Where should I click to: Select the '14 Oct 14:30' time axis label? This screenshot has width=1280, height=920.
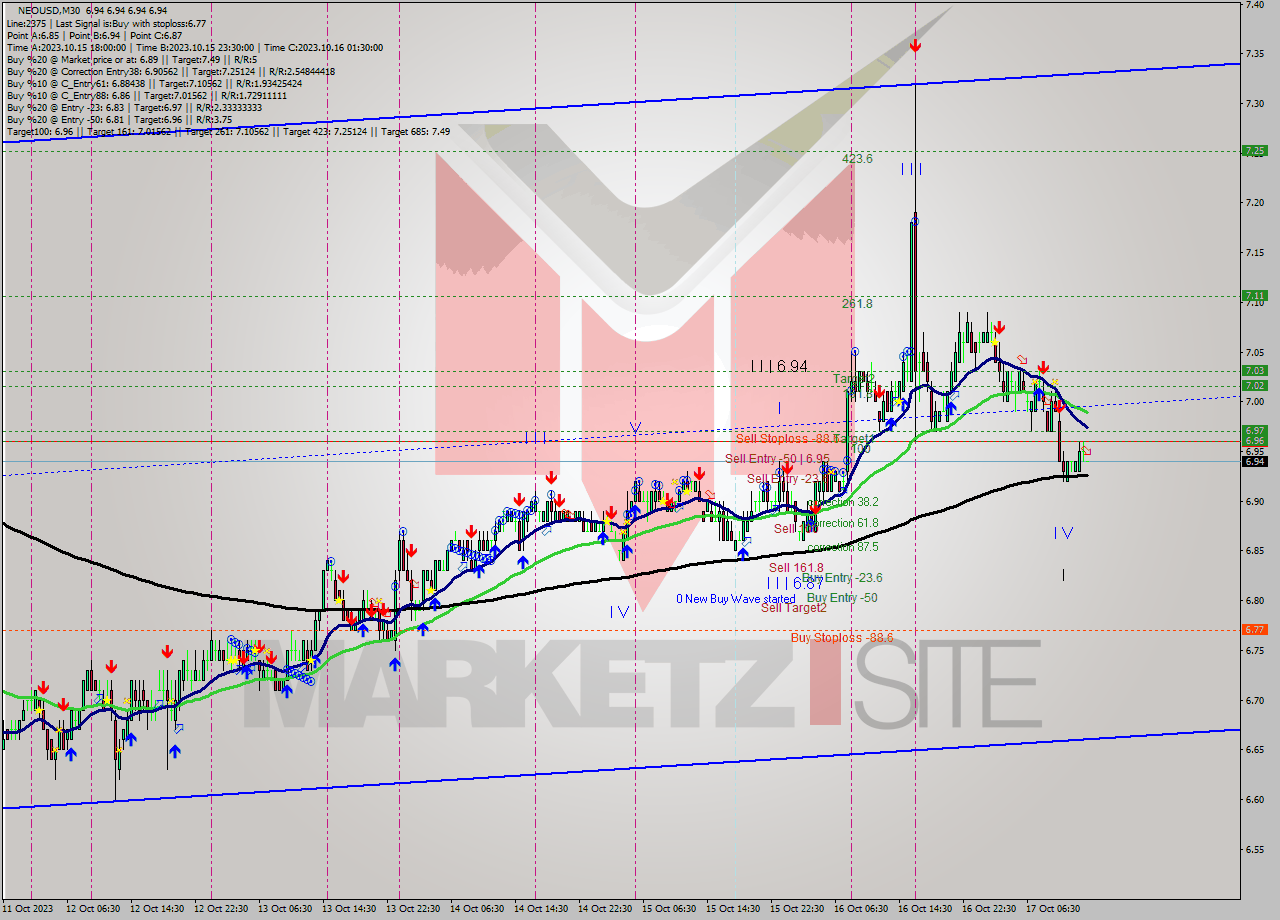543,909
